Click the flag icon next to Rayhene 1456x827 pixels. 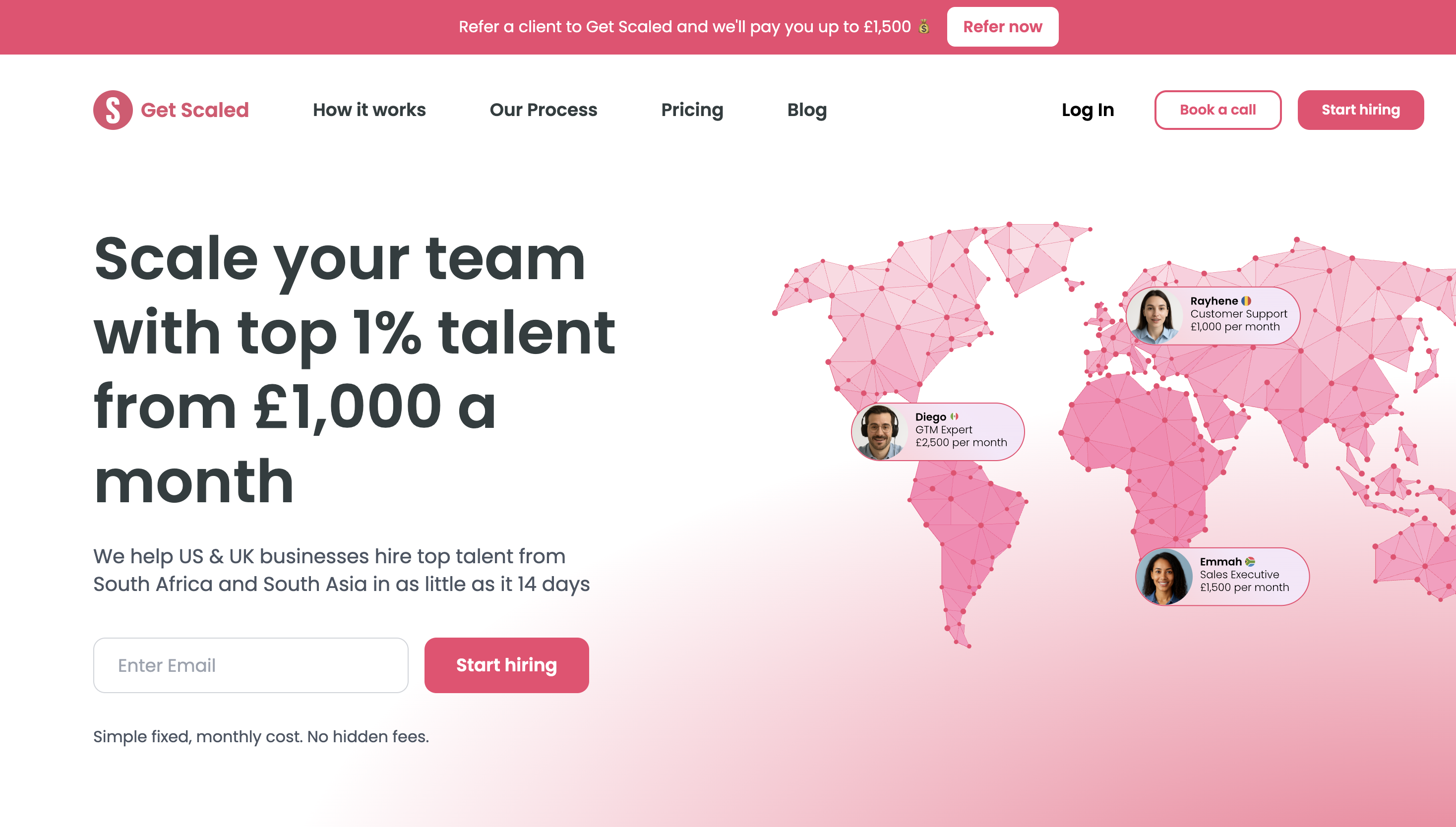coord(1246,301)
